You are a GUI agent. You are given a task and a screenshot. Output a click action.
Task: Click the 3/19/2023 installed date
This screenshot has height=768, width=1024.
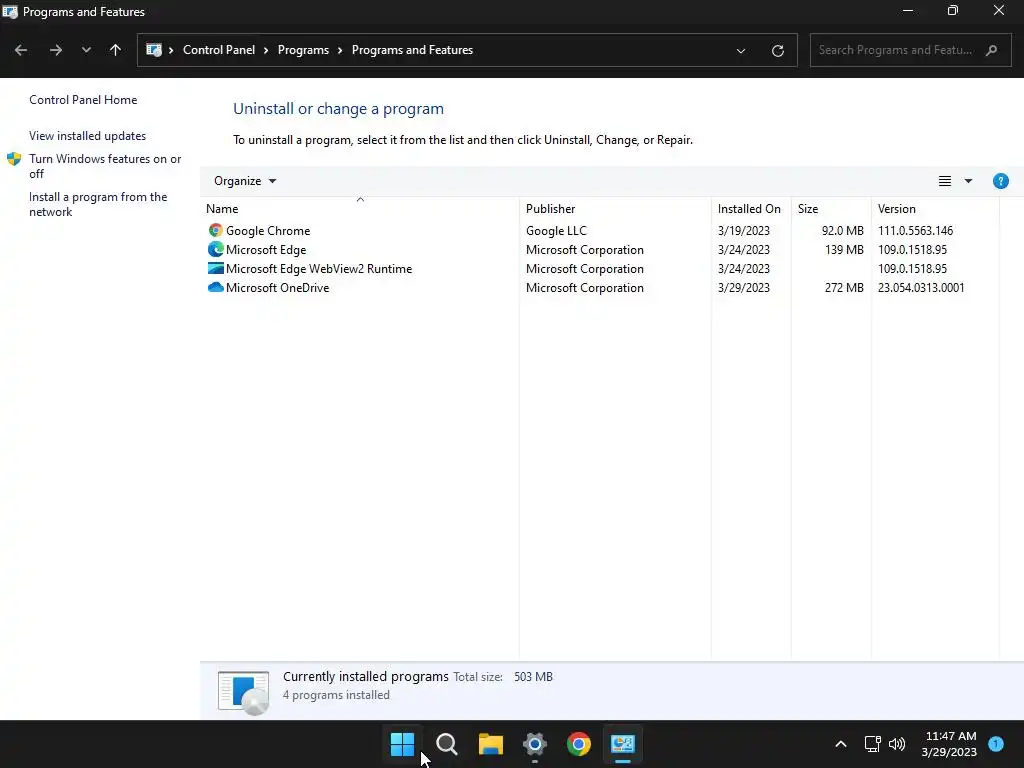[x=744, y=231]
